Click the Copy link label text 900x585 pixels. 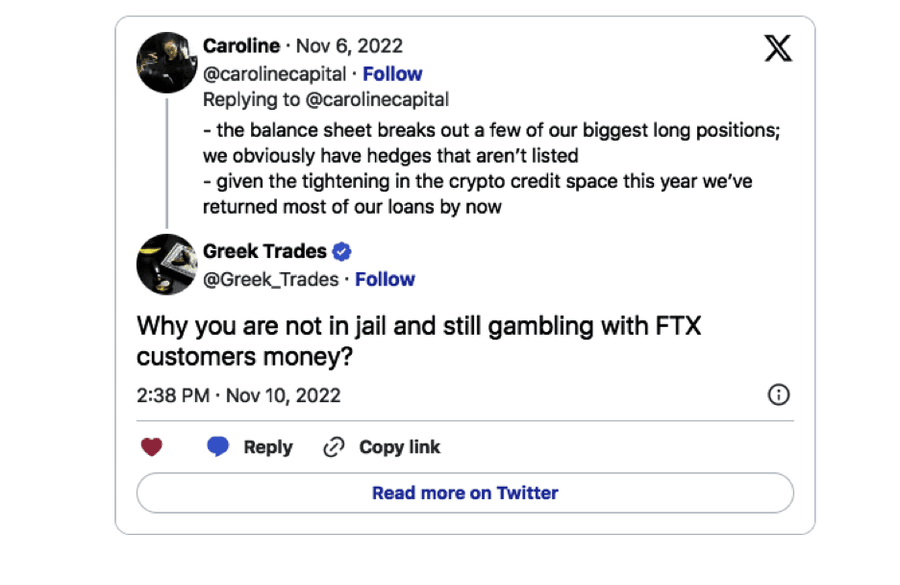click(x=399, y=446)
